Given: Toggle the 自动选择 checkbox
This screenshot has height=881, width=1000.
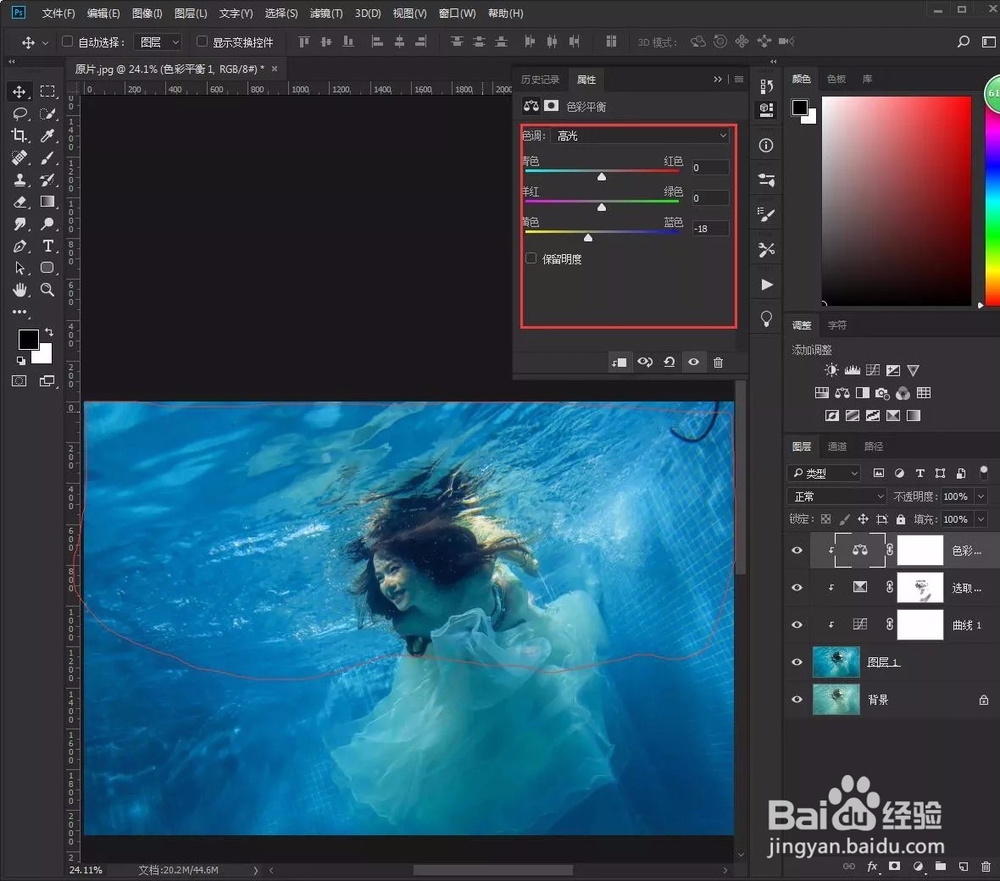Looking at the screenshot, I should click(67, 41).
